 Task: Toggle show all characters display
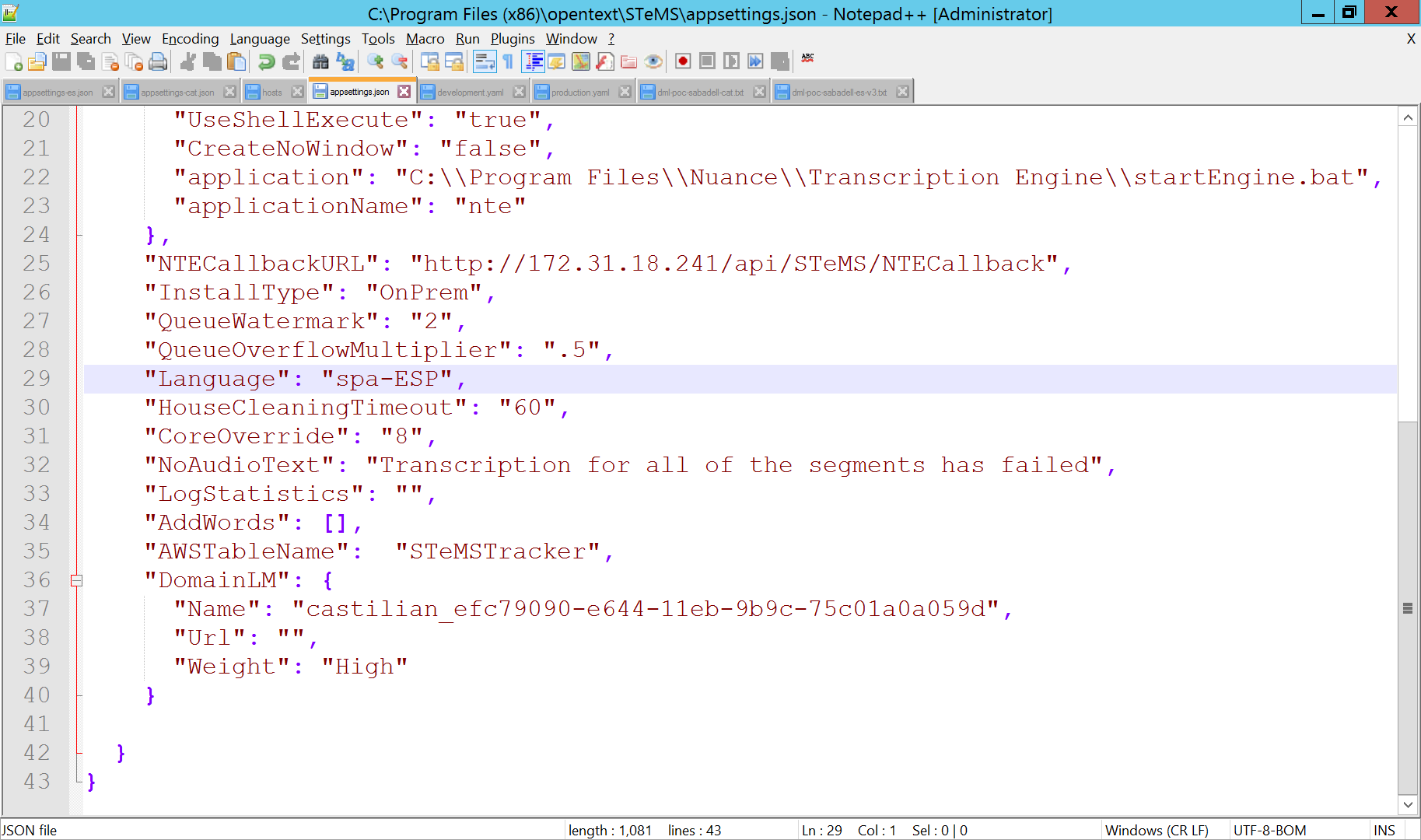click(508, 61)
